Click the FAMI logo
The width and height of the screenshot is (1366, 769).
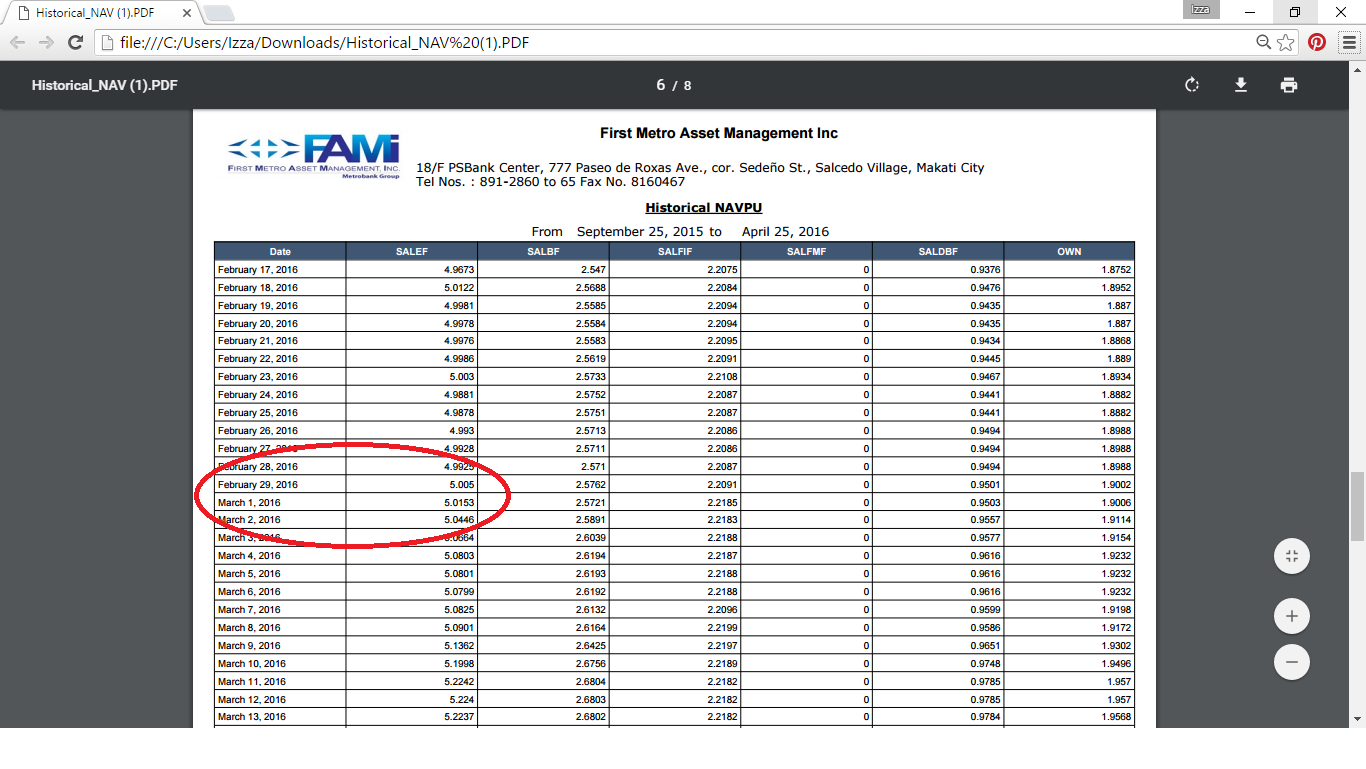pos(313,156)
